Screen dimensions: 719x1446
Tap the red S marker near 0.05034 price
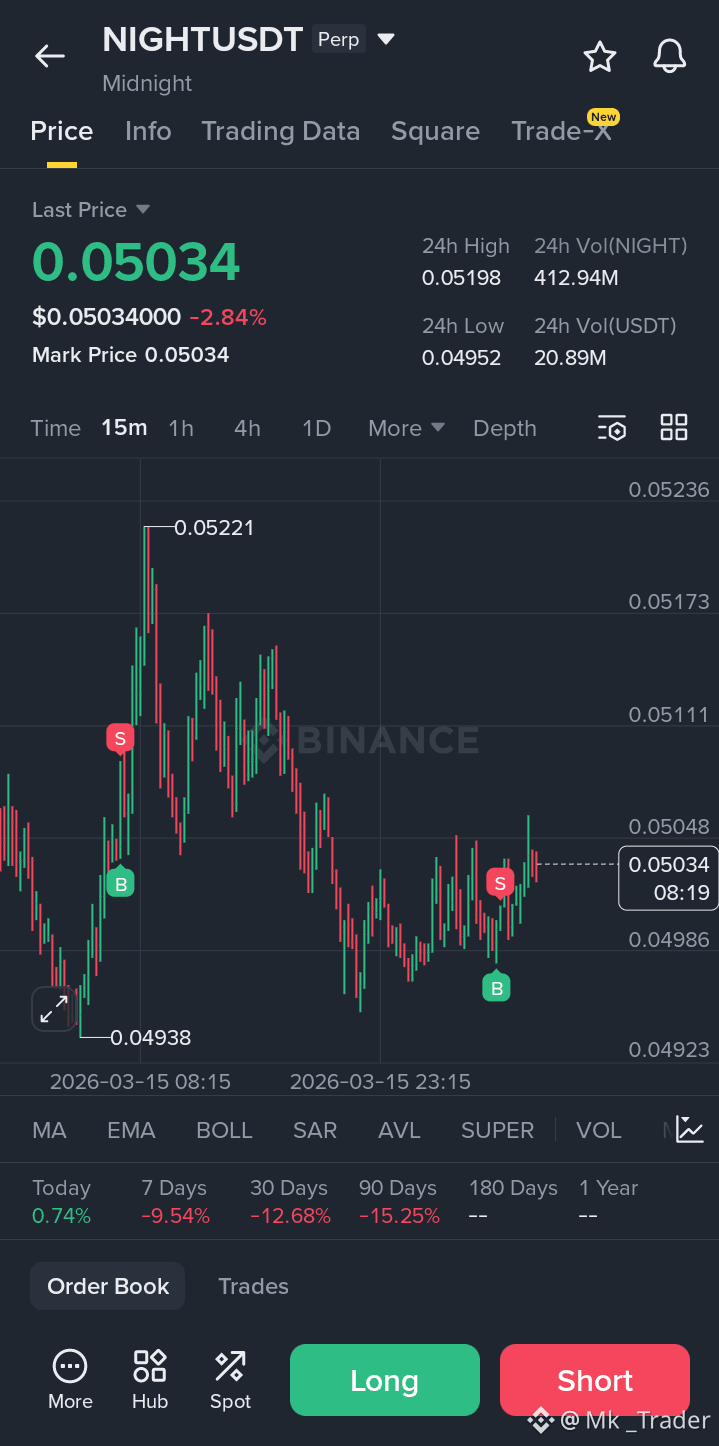pos(499,883)
